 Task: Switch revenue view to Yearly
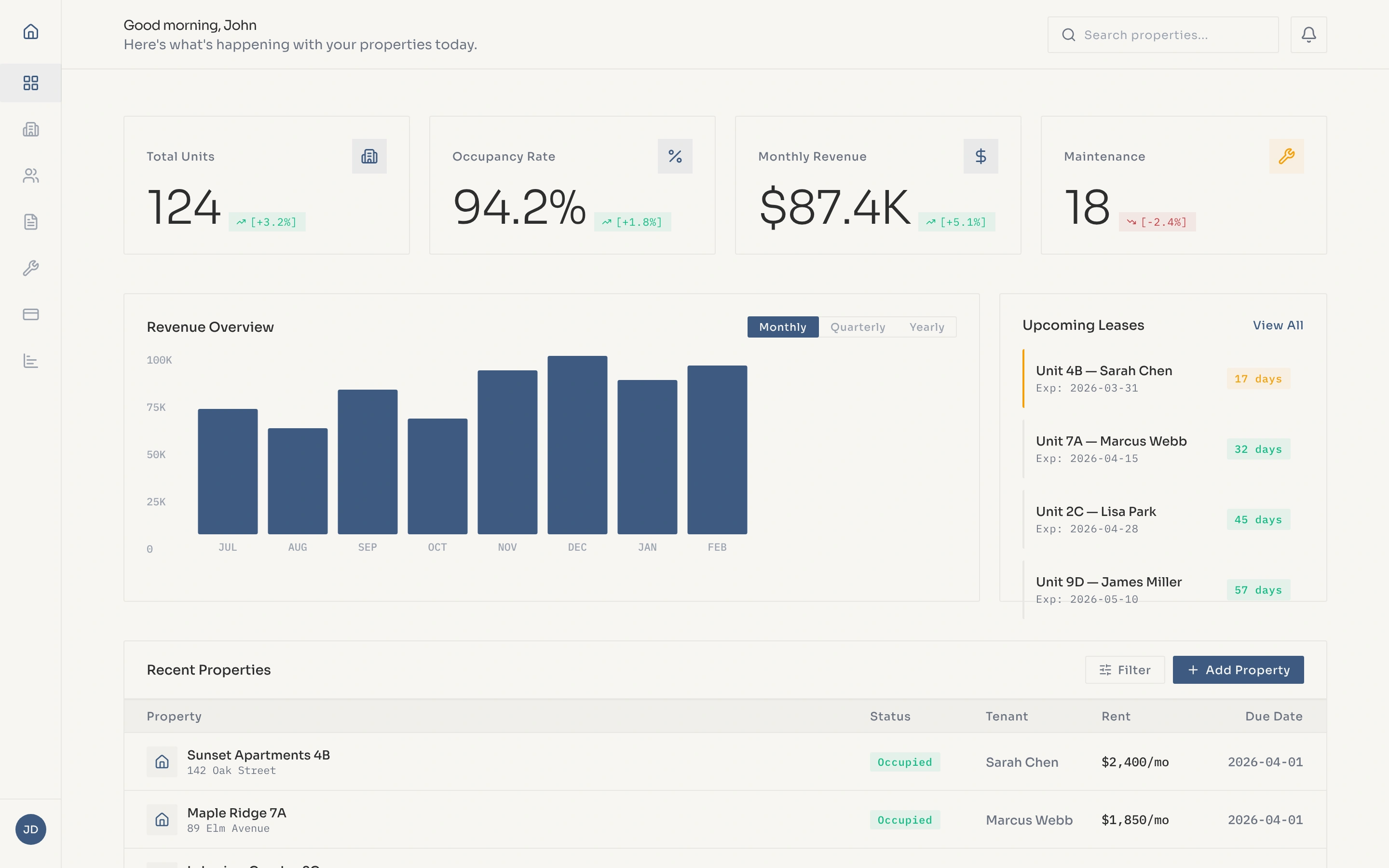click(x=927, y=326)
